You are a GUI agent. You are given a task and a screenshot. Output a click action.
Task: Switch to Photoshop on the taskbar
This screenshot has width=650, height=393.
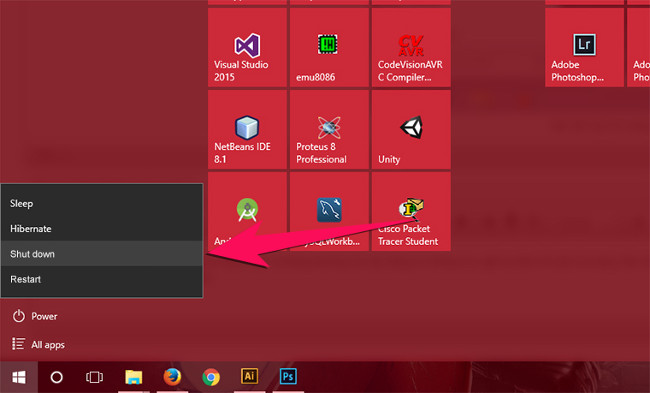click(288, 376)
